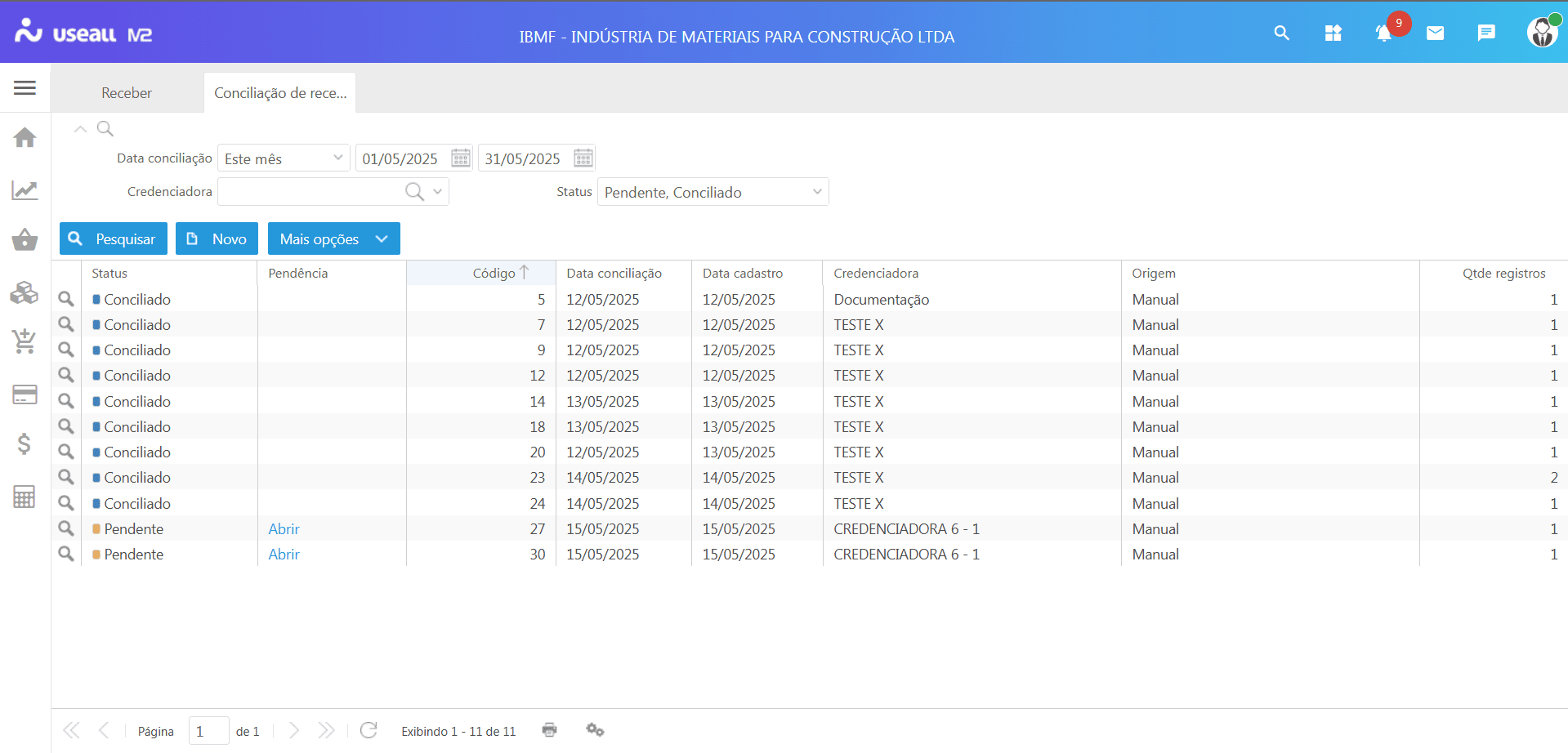Open the stock boxes sidebar icon
Screen dimensions: 1568x753
pos(25,292)
